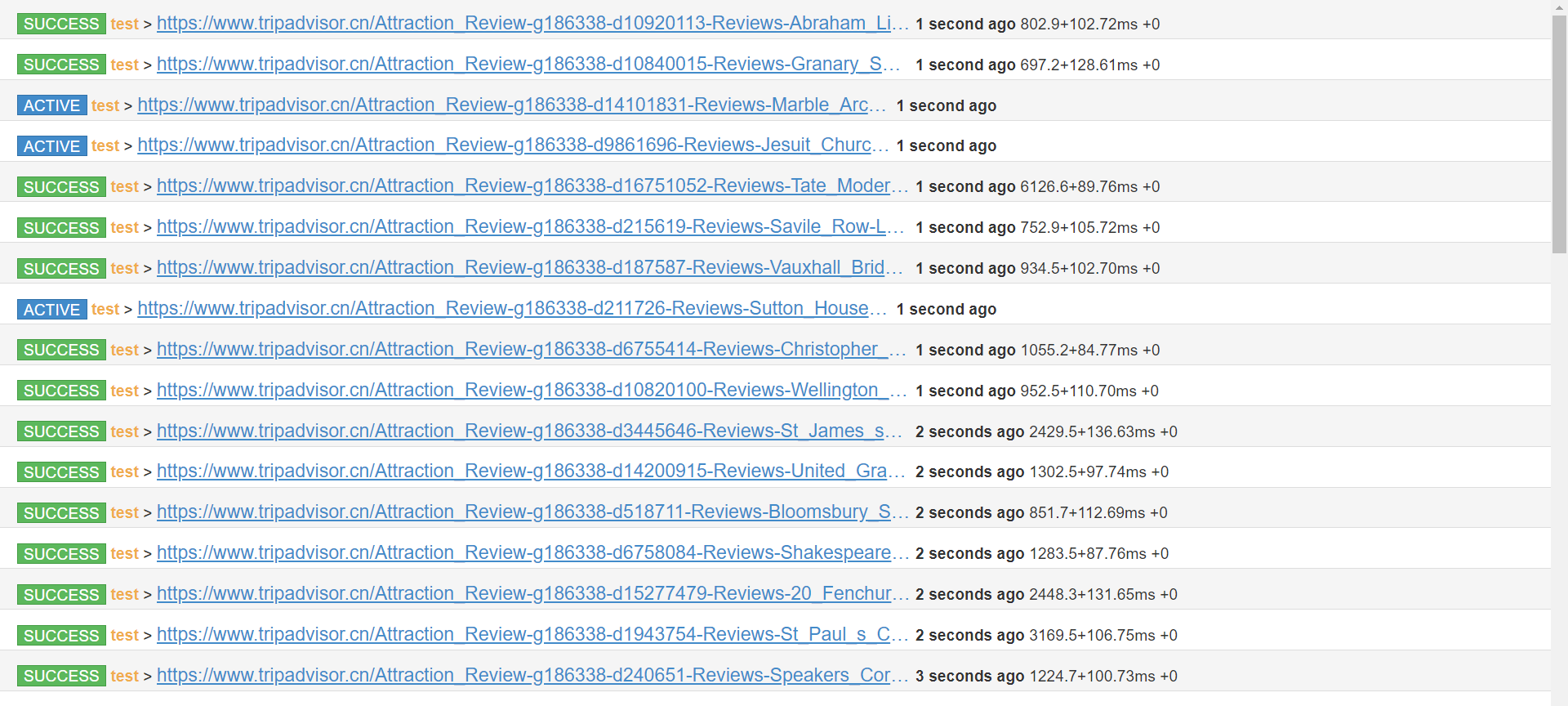Open the Jesuit_Churc… review URL link
The image size is (1568, 706).
(x=513, y=145)
